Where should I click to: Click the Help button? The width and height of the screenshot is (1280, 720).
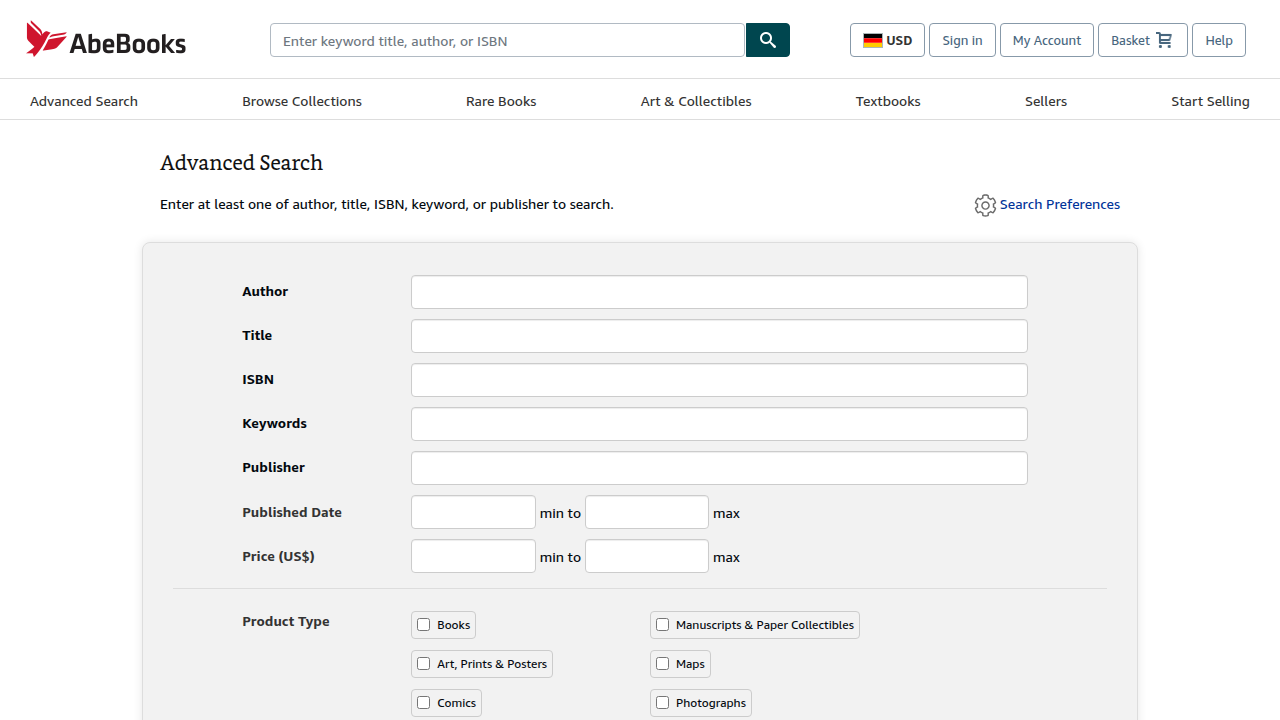point(1219,40)
